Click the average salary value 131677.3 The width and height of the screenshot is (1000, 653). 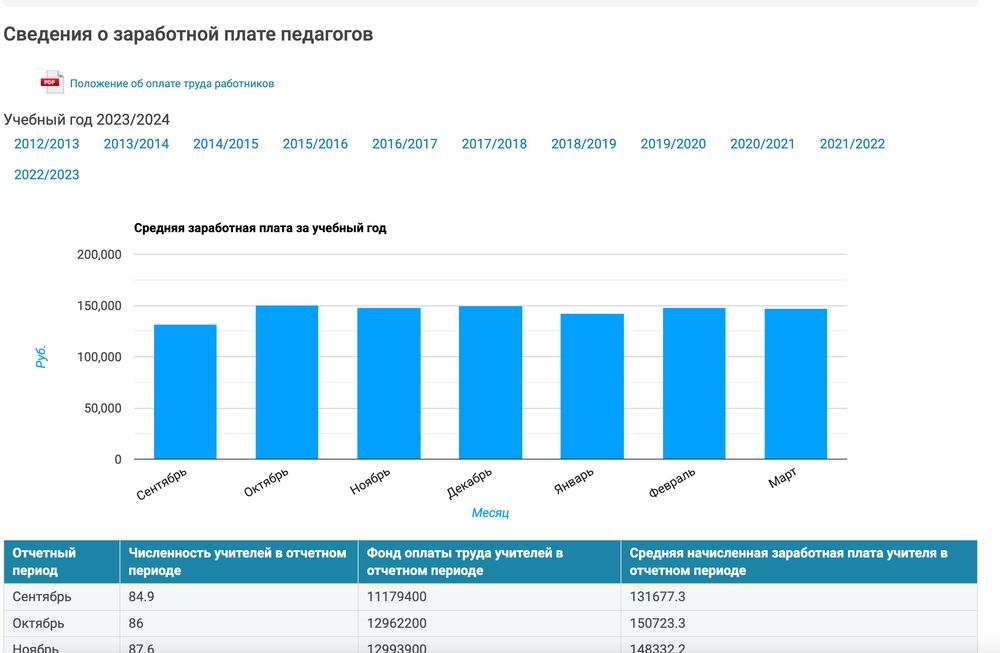(x=658, y=597)
